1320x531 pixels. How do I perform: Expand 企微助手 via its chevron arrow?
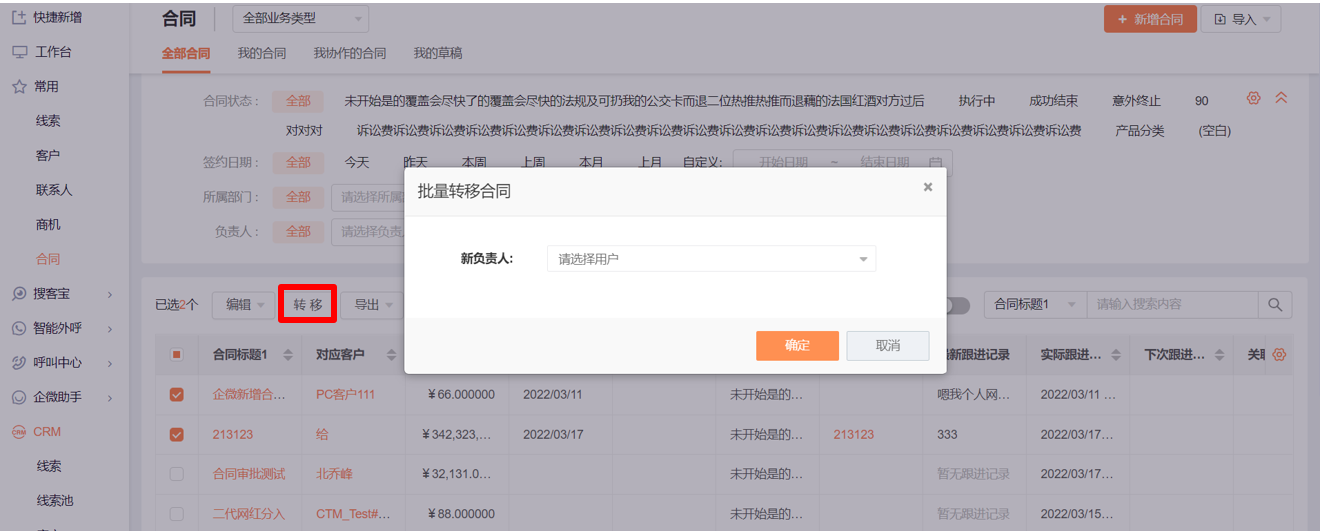pyautogui.click(x=110, y=397)
